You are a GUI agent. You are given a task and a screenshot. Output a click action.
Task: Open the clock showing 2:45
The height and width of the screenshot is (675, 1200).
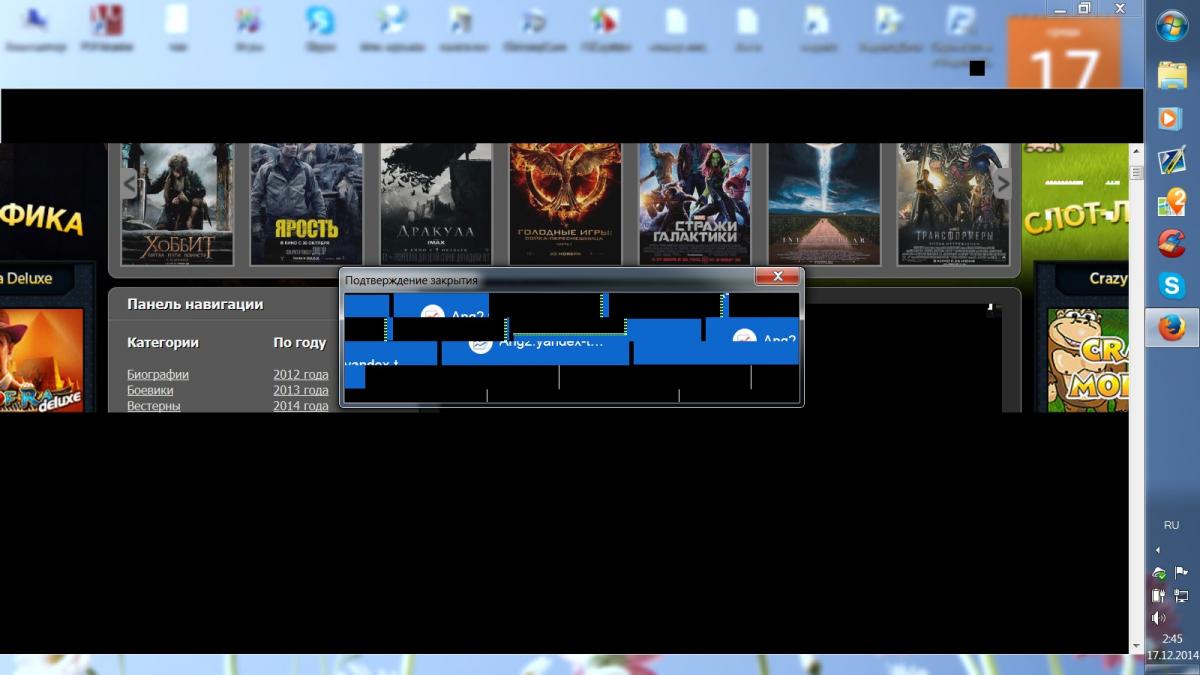click(1172, 639)
